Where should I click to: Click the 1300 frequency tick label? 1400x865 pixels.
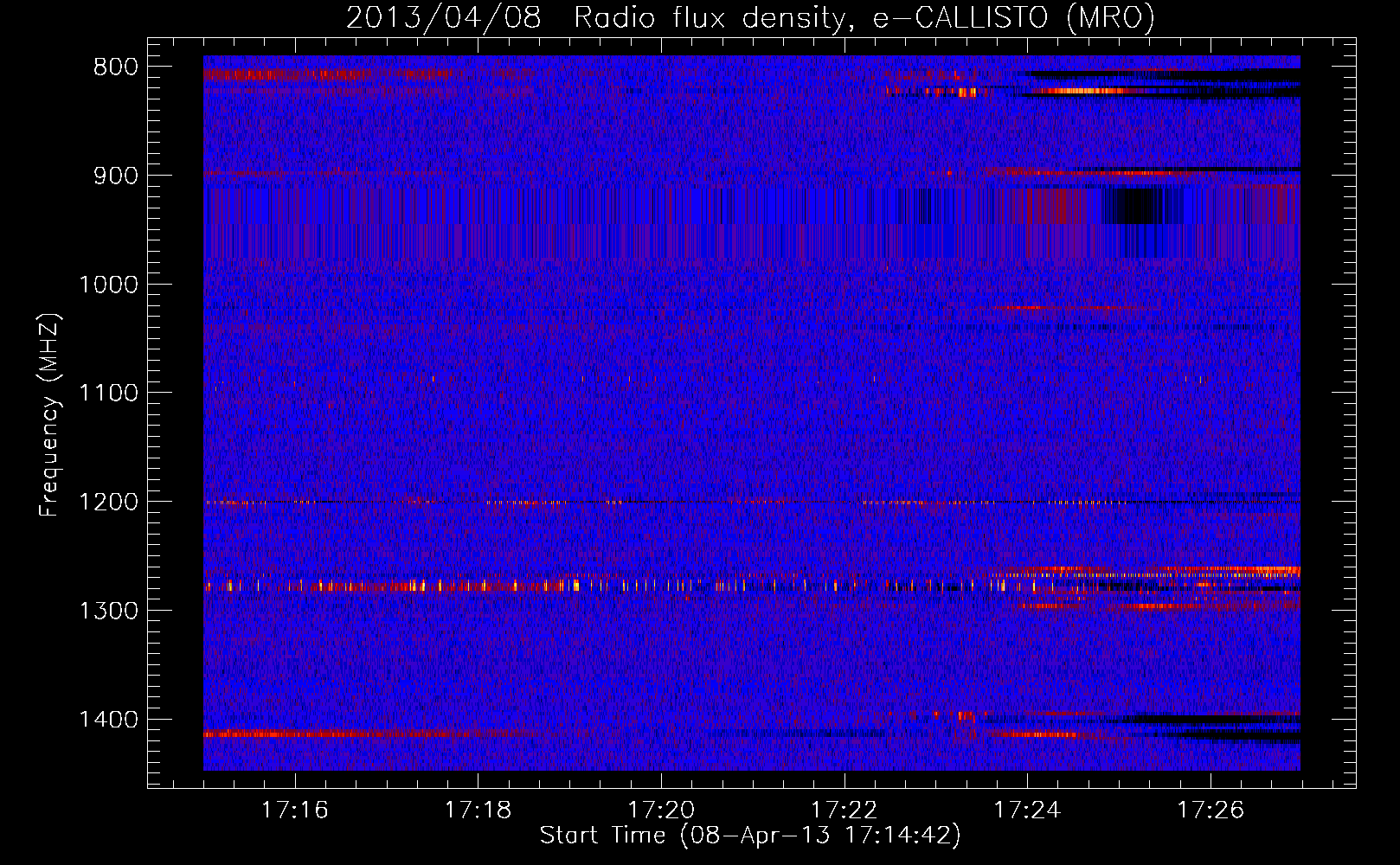pyautogui.click(x=108, y=612)
